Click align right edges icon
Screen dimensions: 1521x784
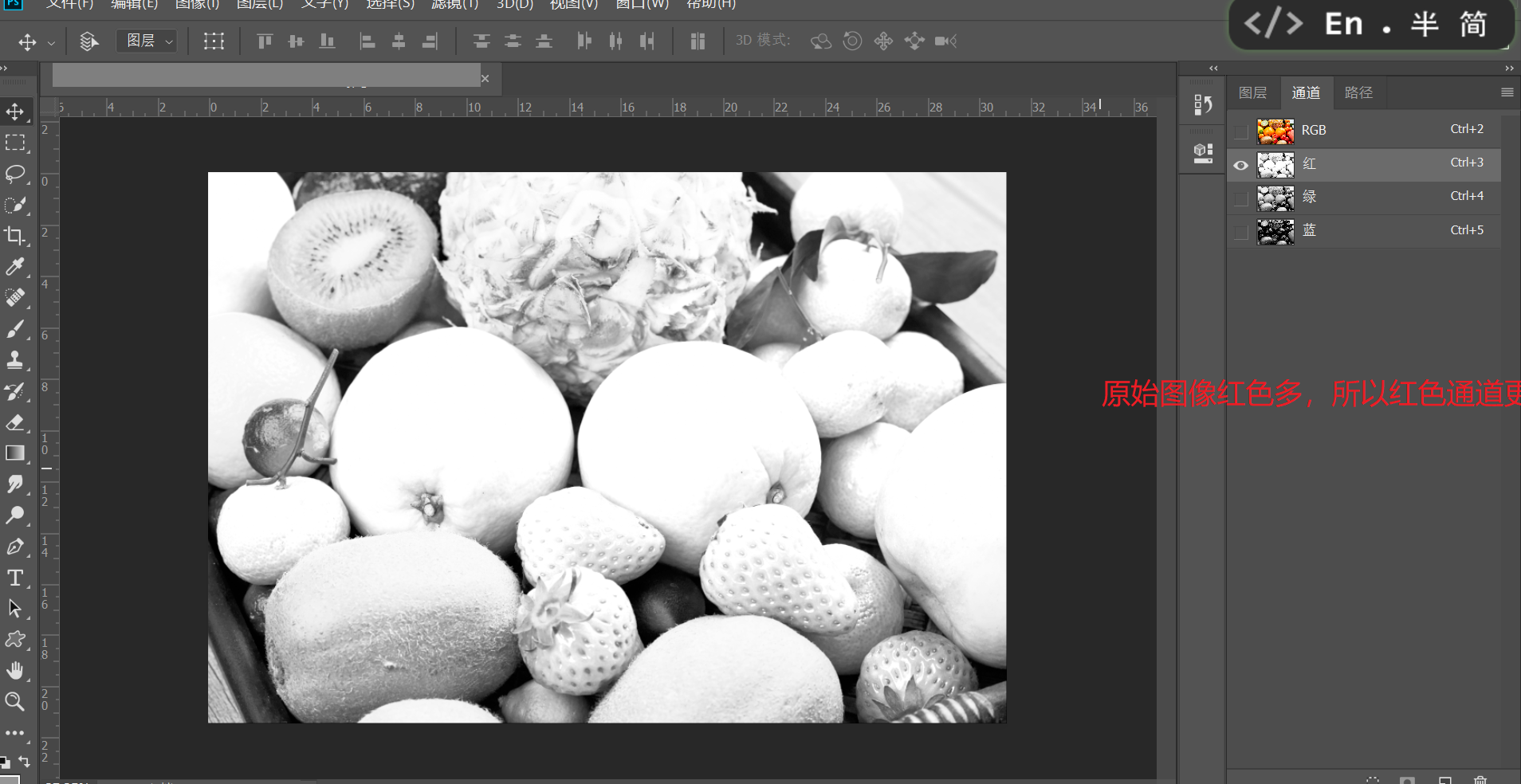[x=430, y=41]
